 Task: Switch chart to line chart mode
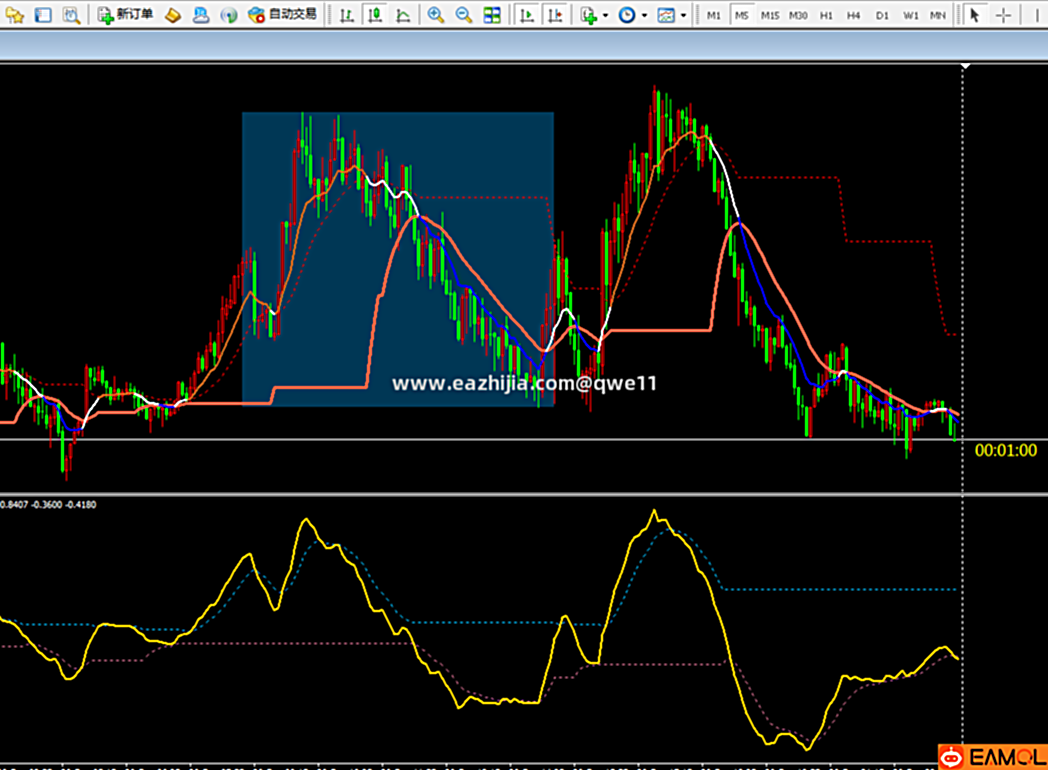[402, 15]
